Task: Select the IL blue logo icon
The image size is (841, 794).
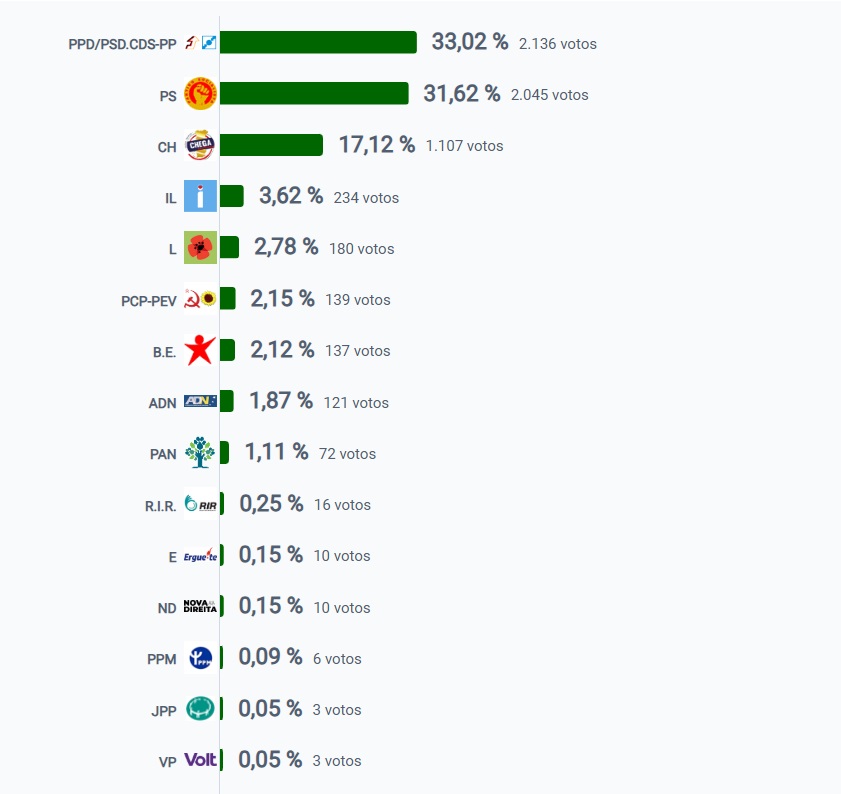Action: point(200,196)
